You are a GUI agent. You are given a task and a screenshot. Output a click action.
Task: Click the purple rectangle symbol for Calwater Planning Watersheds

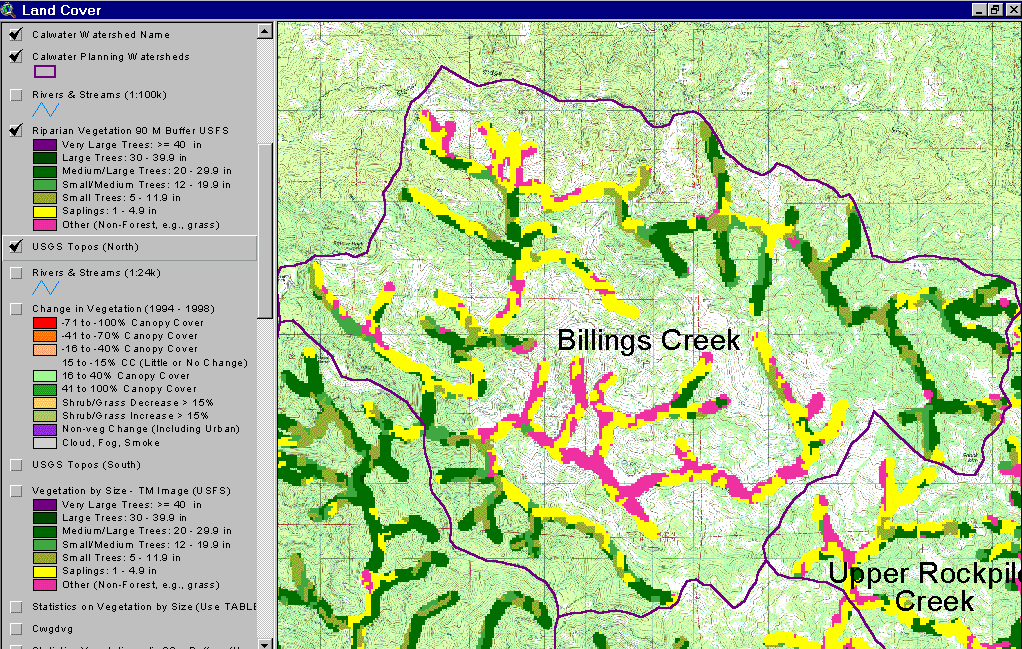(44, 72)
